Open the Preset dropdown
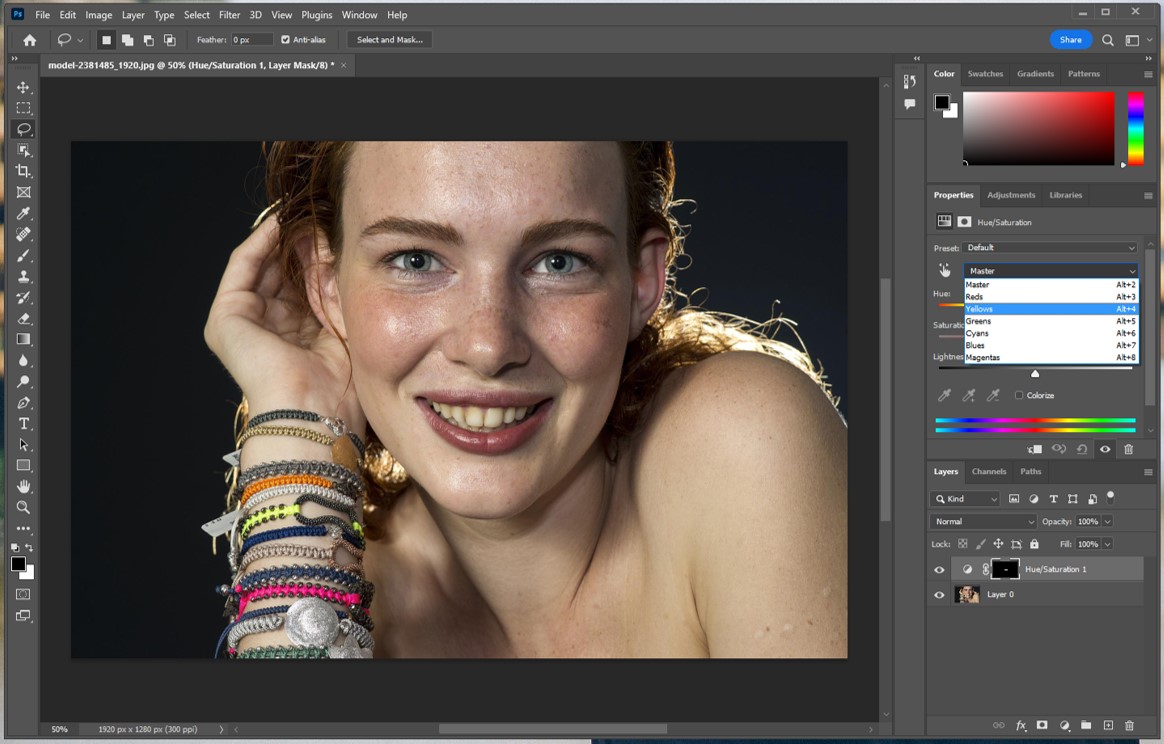The image size is (1164, 744). (1050, 248)
